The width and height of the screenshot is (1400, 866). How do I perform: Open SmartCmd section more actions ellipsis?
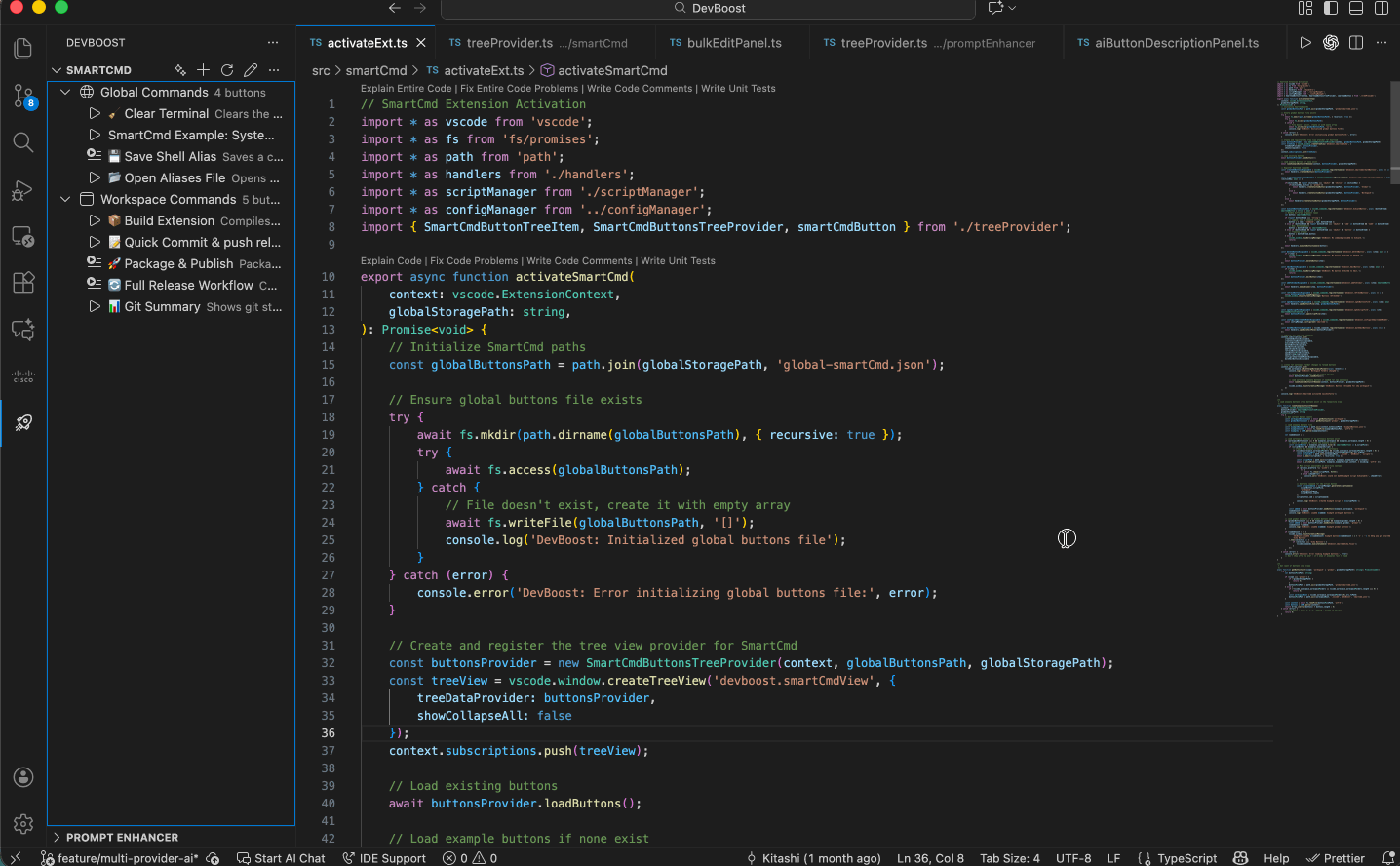pos(274,70)
